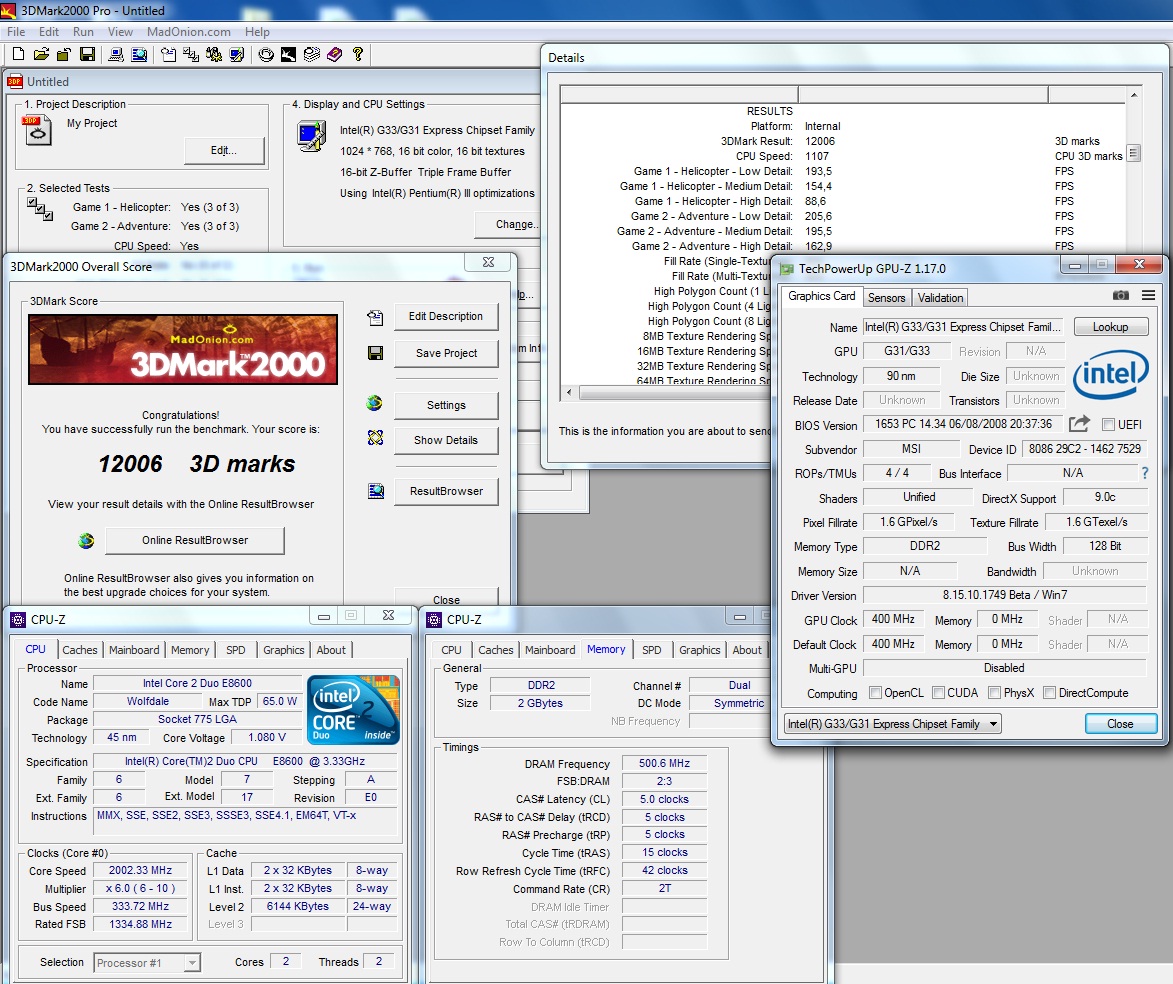Click the run benchmark toolbar icon
This screenshot has width=1173, height=984.
click(266, 54)
